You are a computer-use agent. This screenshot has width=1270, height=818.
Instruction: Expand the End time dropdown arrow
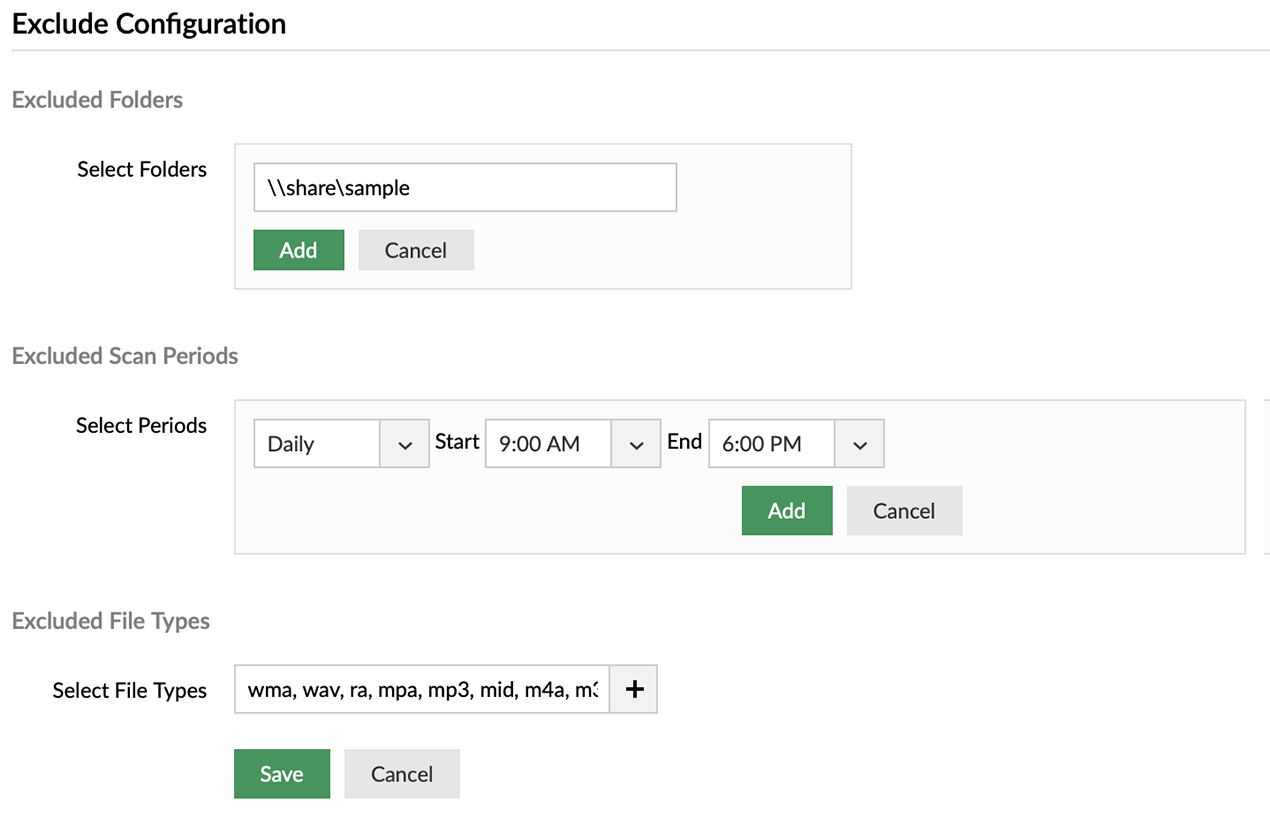coord(860,444)
